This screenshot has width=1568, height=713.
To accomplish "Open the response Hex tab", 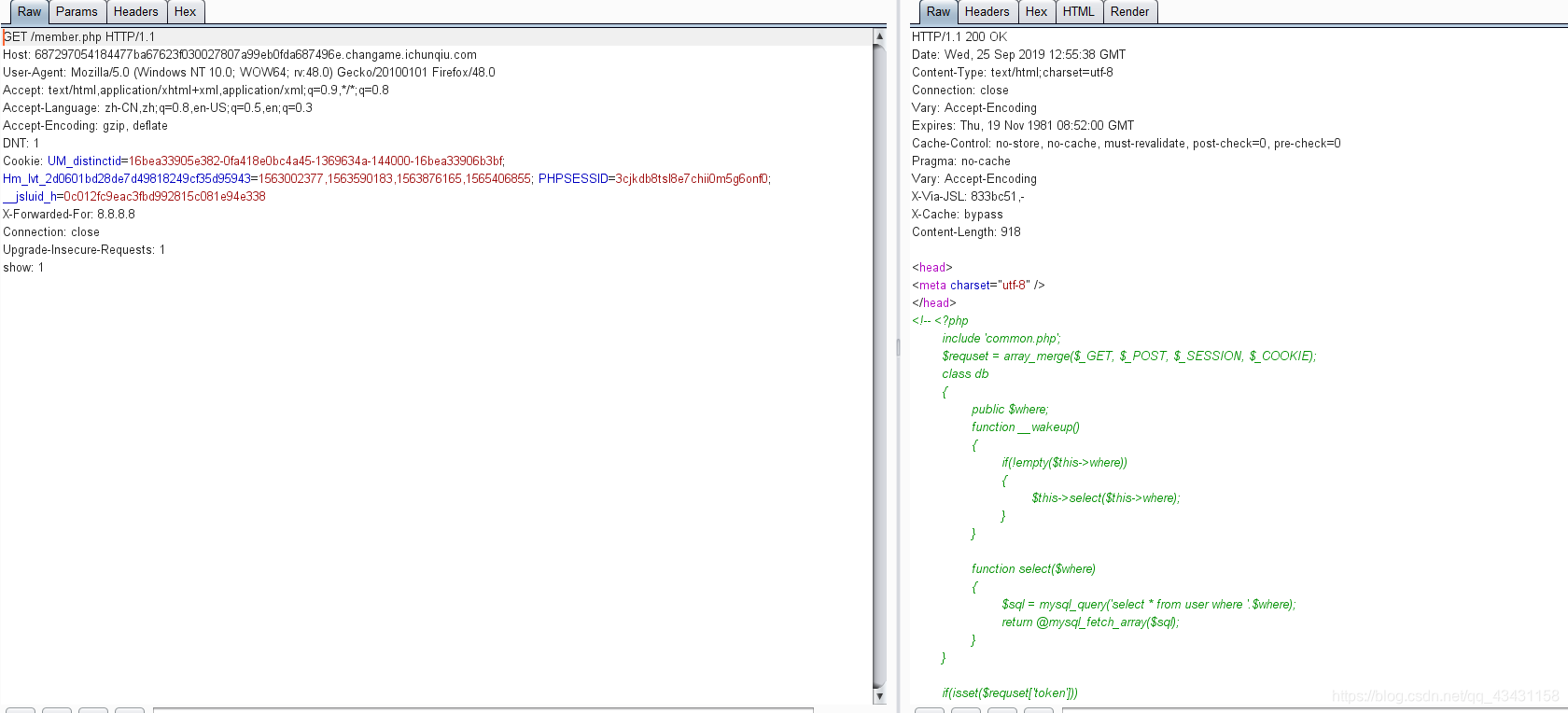I will pyautogui.click(x=1037, y=12).
